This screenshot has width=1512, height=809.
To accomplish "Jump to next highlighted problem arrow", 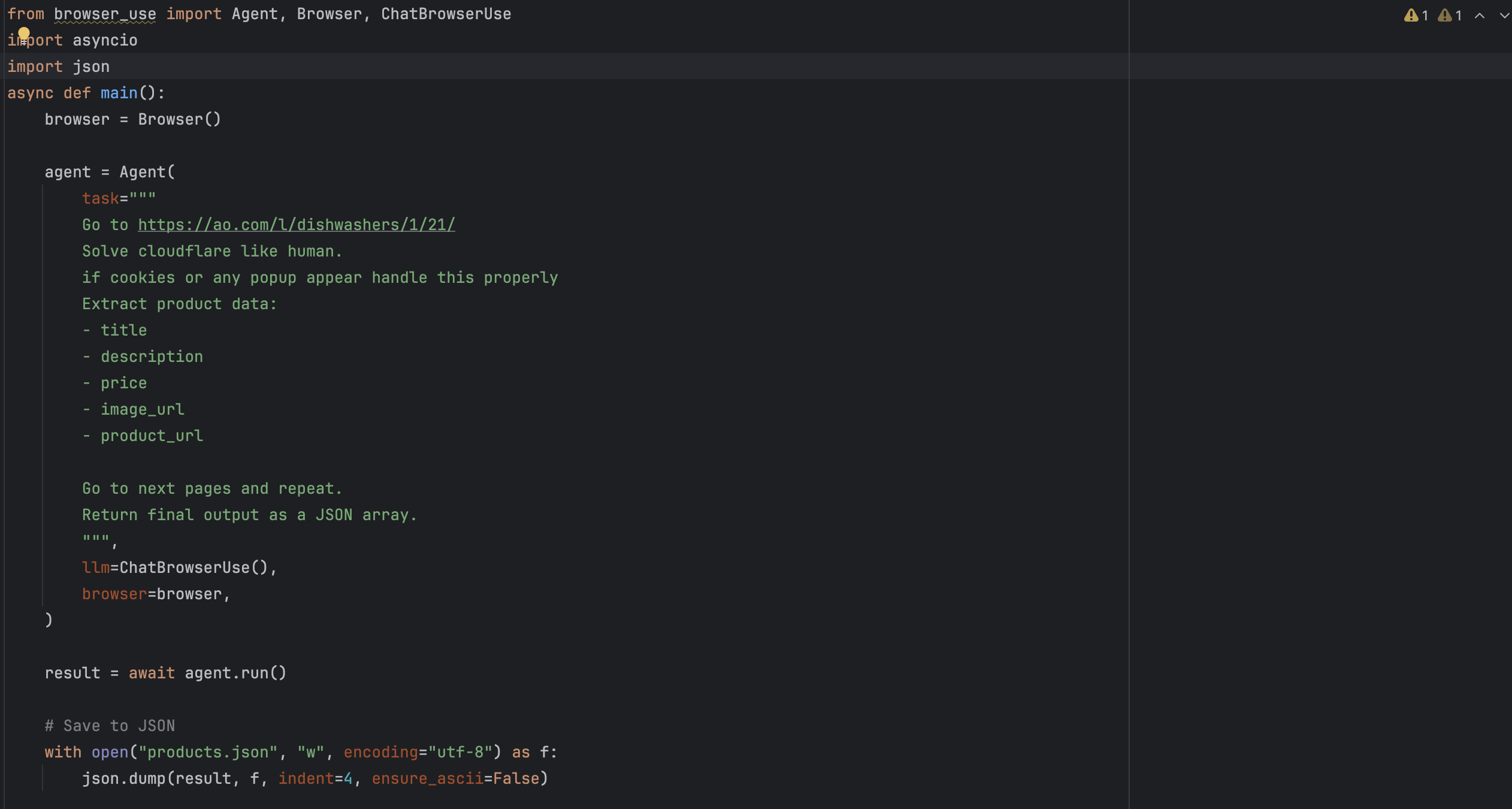I will (1504, 16).
